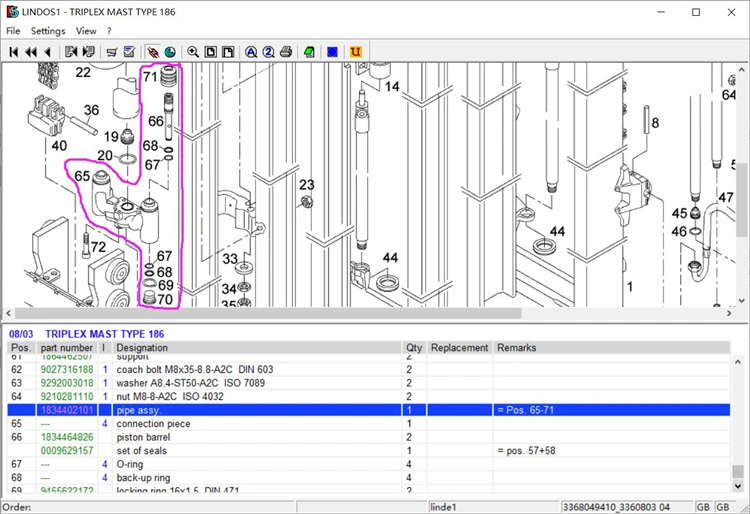Click the magnifier zoom icon in toolbar
Viewport: 750px width, 514px height.
pyautogui.click(x=193, y=51)
